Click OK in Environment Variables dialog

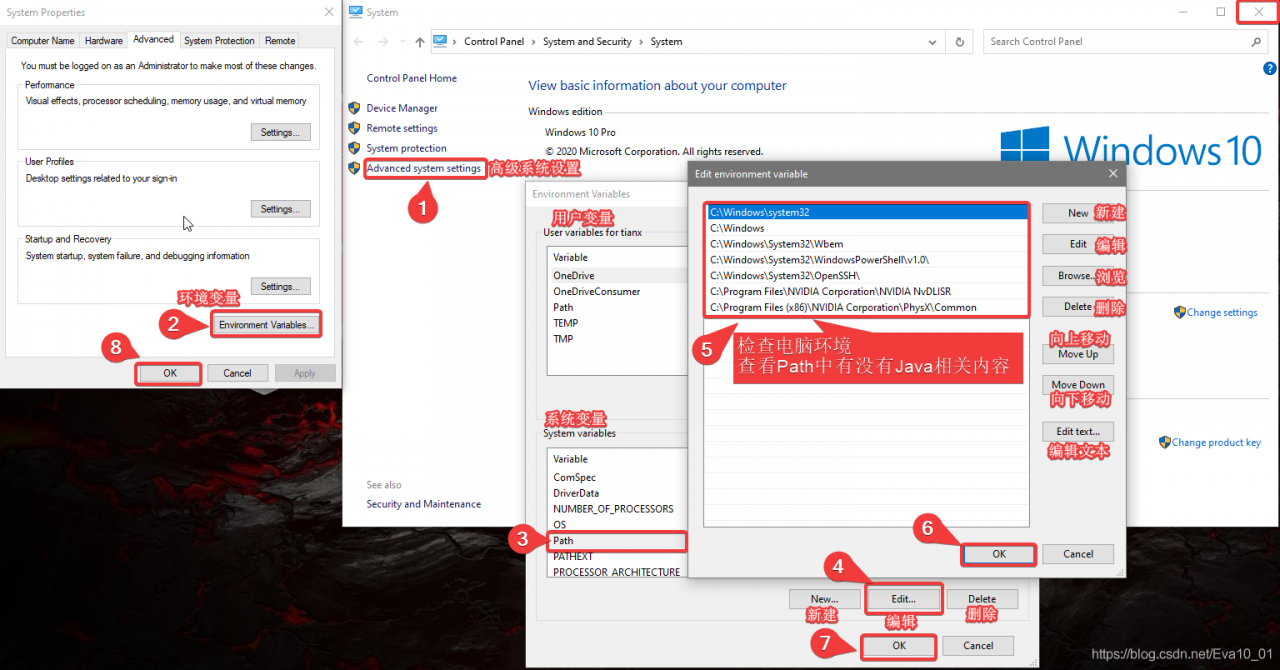click(899, 646)
